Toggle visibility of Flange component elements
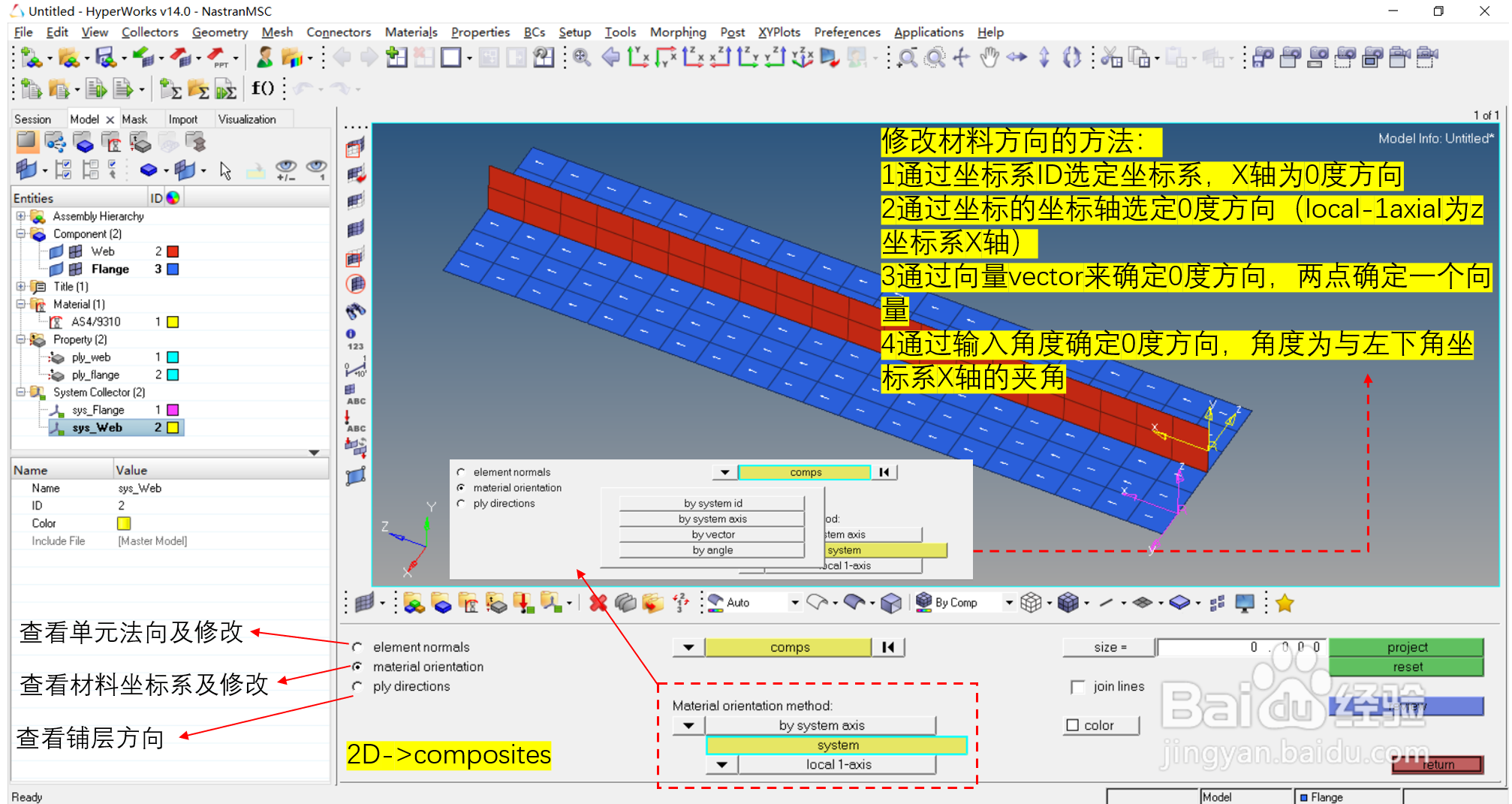The image size is (1512, 804). pyautogui.click(x=76, y=269)
